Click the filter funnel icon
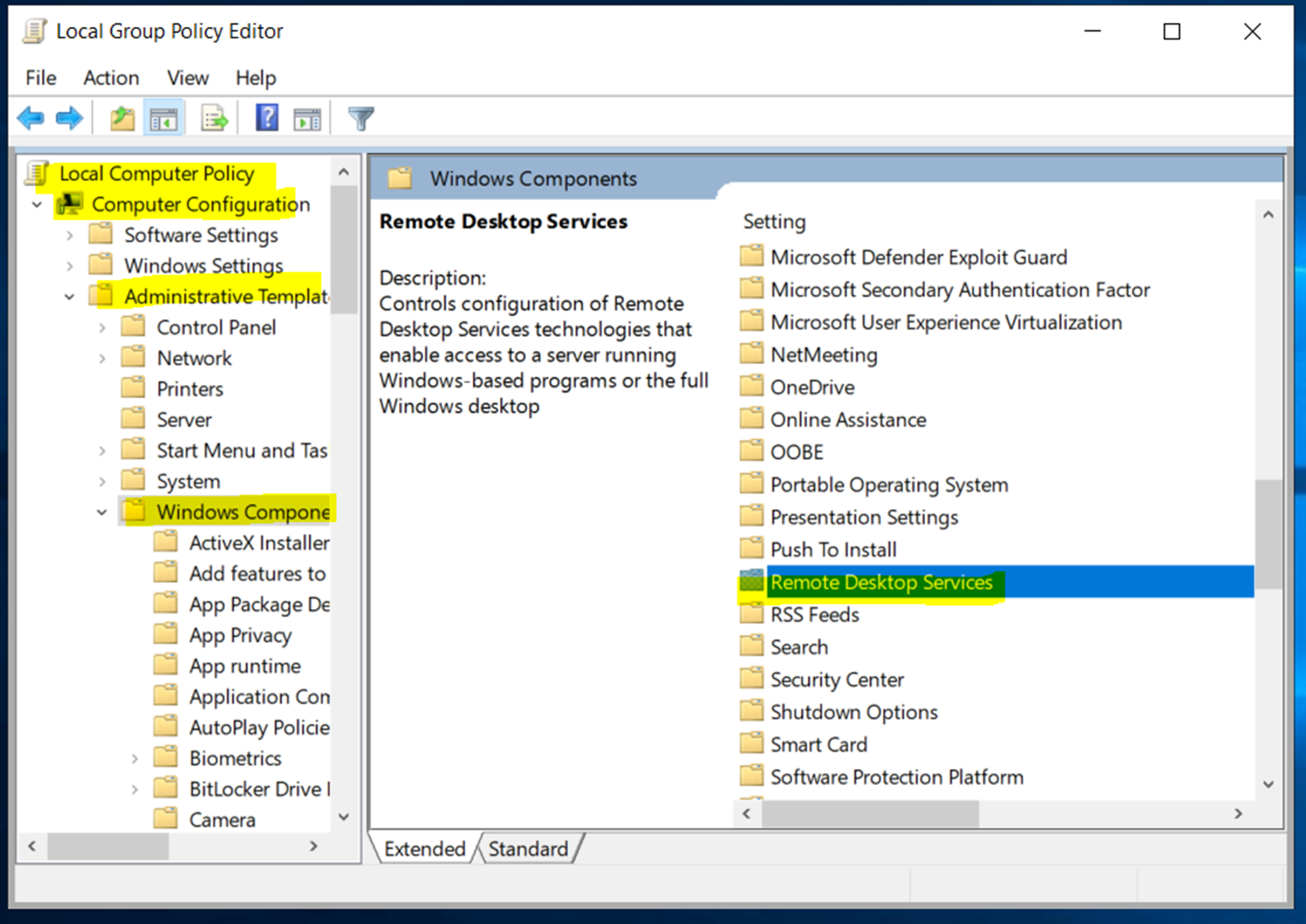Image resolution: width=1306 pixels, height=924 pixels. click(361, 118)
